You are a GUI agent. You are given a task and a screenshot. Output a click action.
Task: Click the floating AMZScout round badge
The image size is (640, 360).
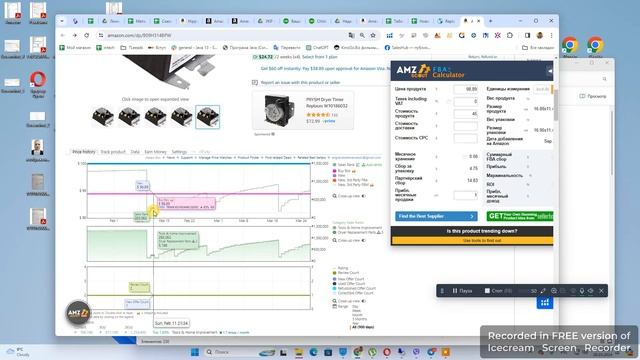(78, 313)
